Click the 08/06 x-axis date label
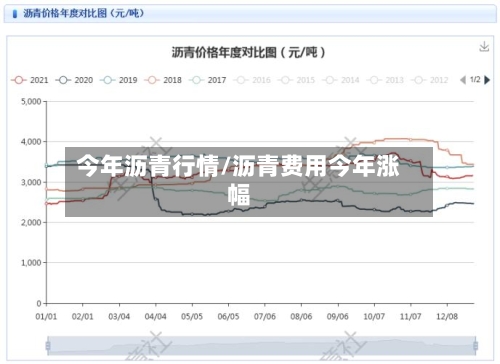This screenshot has height=364, width=500. point(301,316)
